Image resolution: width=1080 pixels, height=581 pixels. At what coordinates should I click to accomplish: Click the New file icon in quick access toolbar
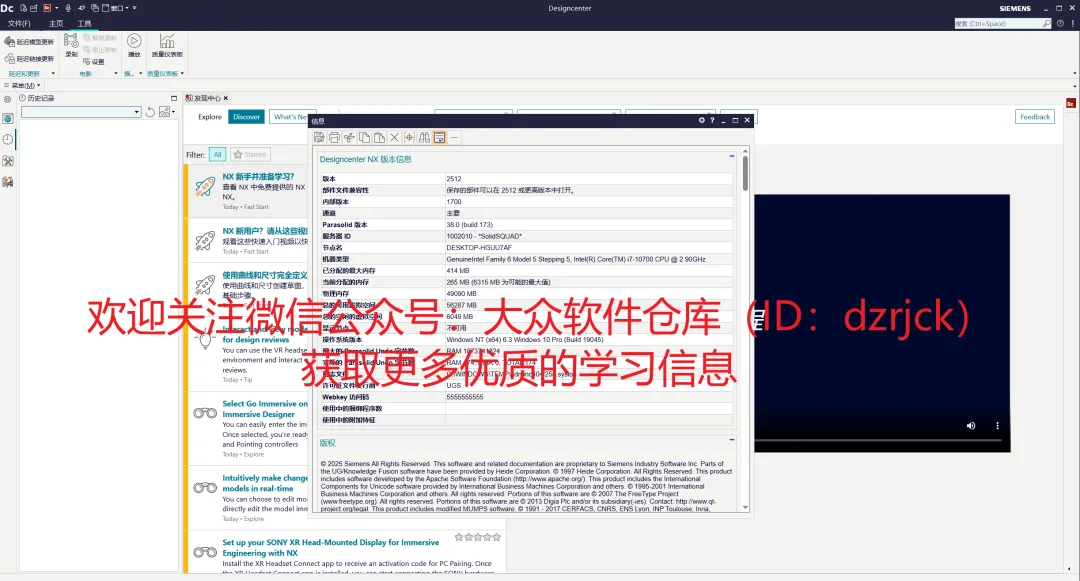click(x=23, y=8)
